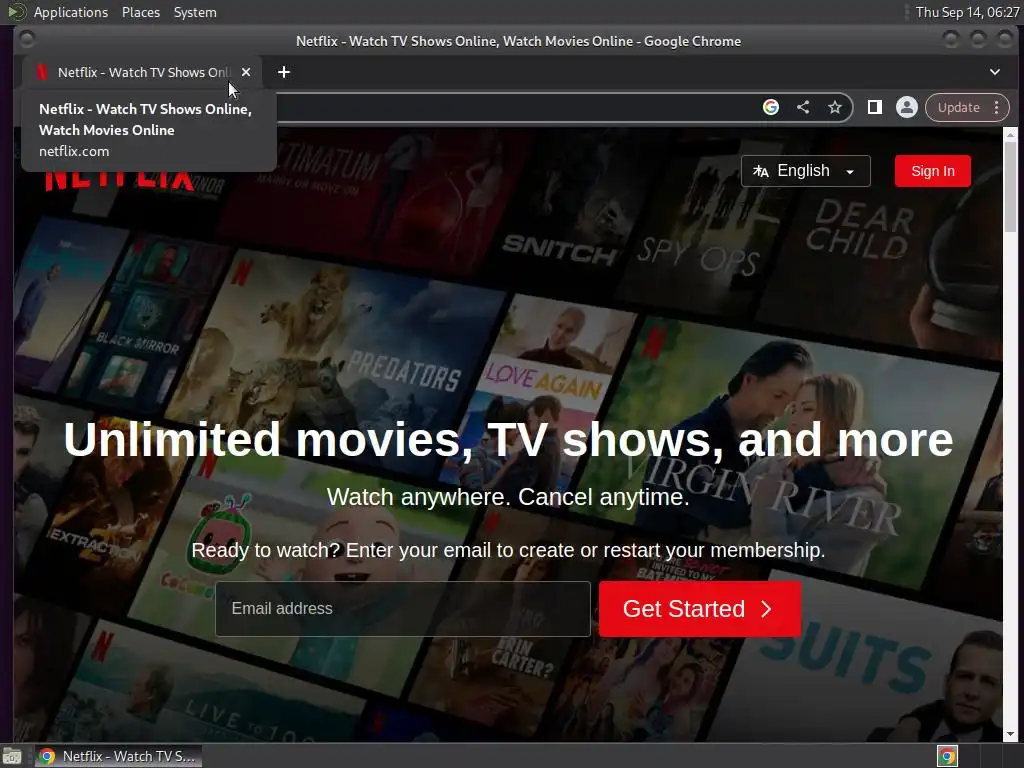The width and height of the screenshot is (1024, 768).
Task: Click the top-left panel applications icon
Action: (x=16, y=12)
